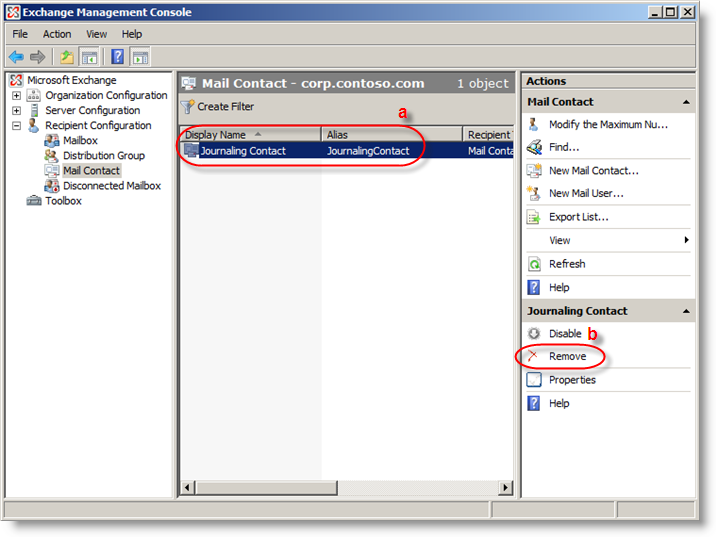Screen dimensions: 716x537
Task: Select the Mail Contact tree item
Action: (91, 171)
